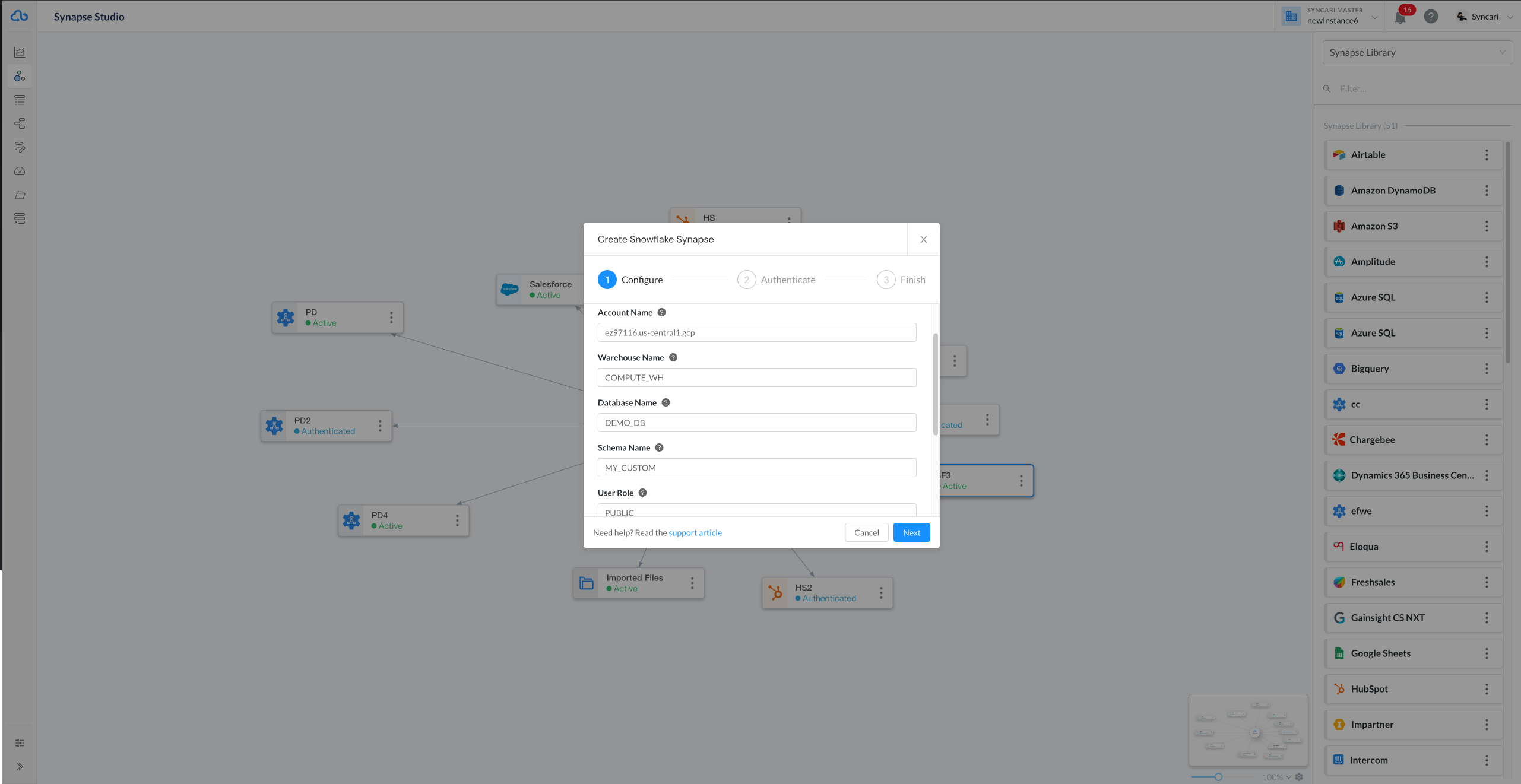Viewport: 1521px width, 784px height.
Task: Open the newInstance6 instance switcher
Action: [1330, 16]
